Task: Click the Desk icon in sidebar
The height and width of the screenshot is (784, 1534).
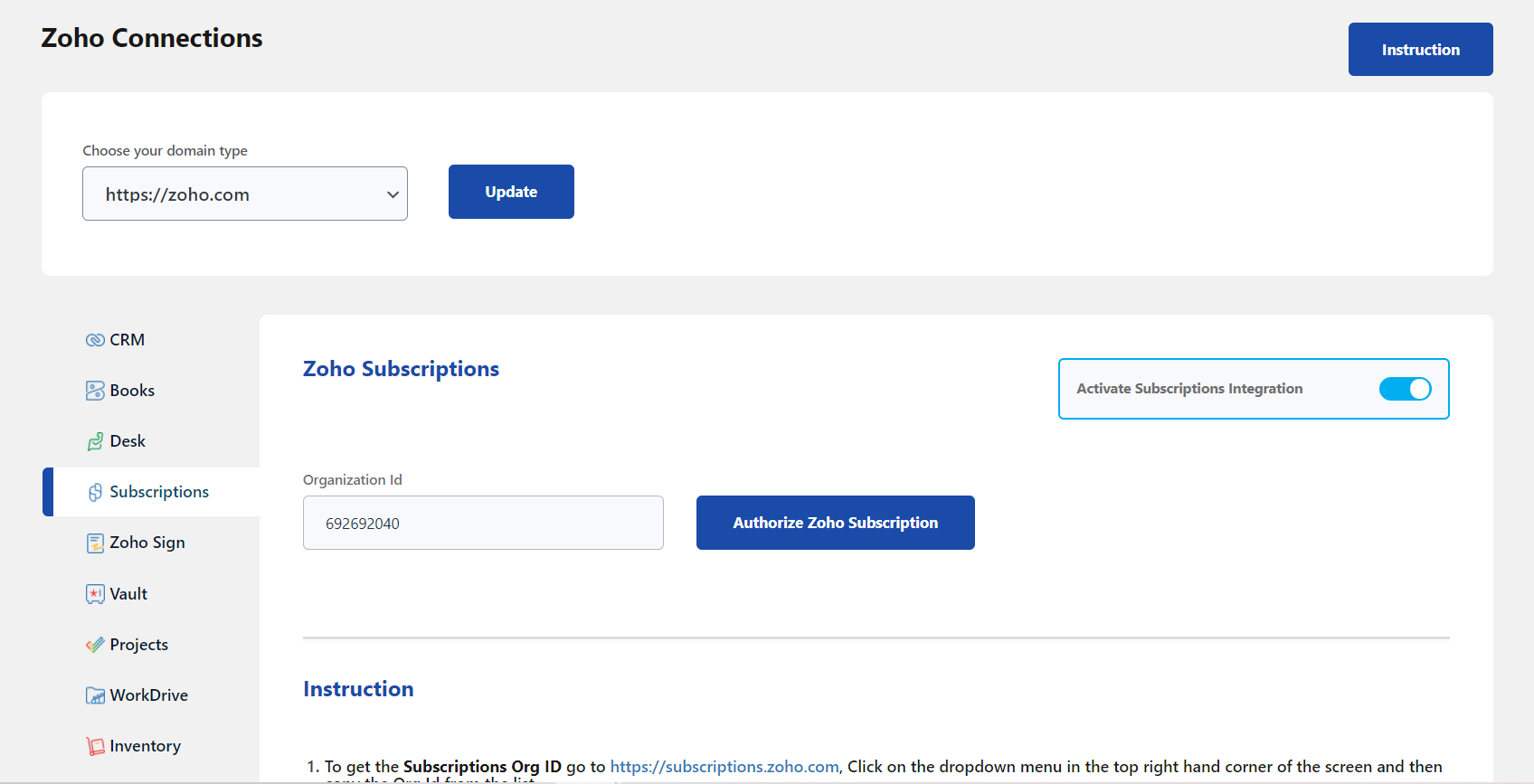Action: click(95, 441)
